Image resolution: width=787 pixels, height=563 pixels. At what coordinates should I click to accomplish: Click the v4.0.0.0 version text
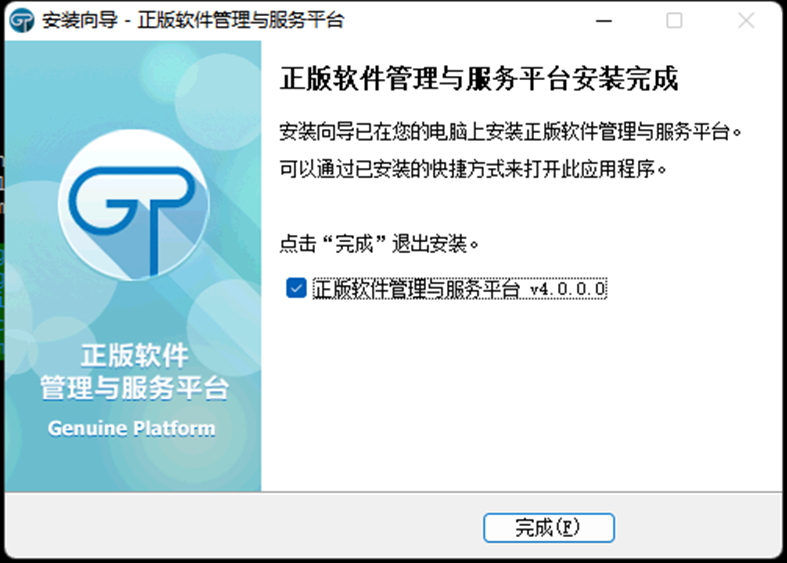567,289
